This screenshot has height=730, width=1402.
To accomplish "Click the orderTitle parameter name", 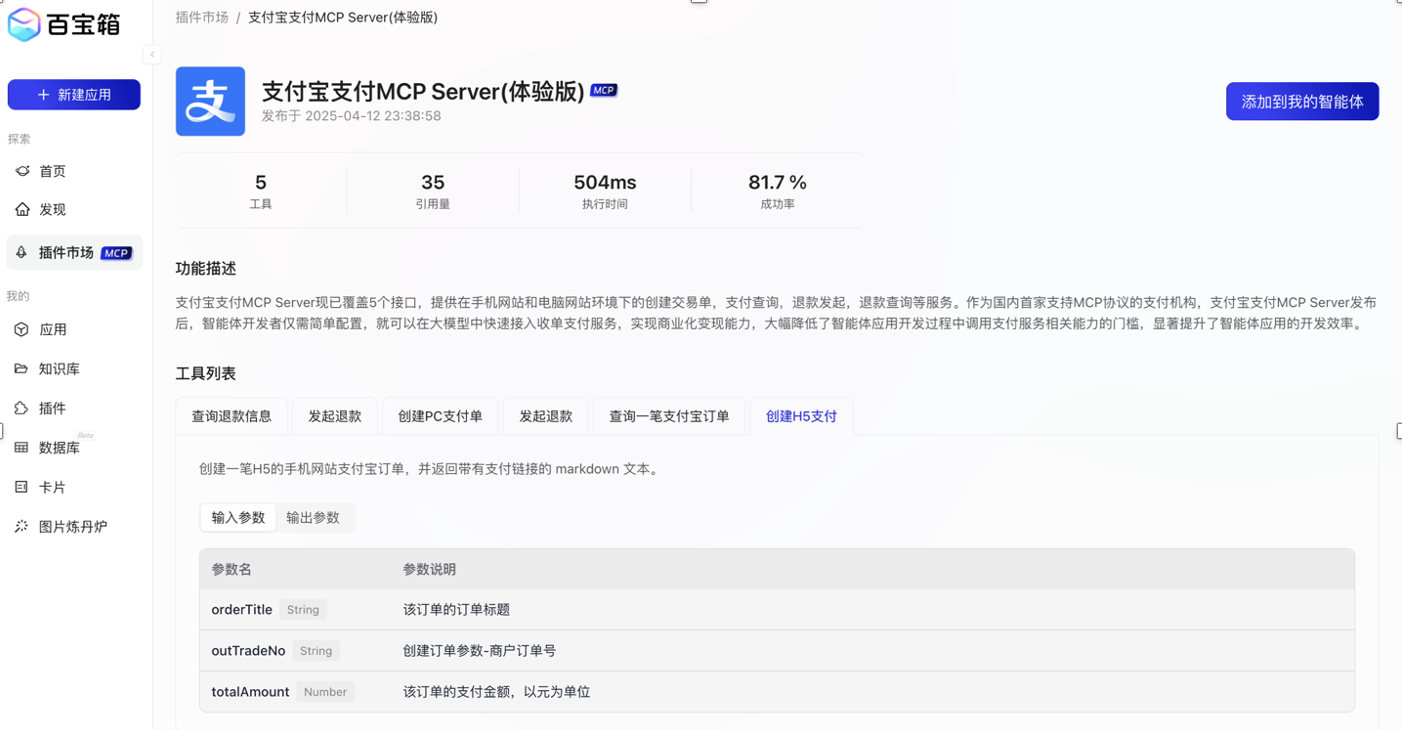I will coord(242,609).
